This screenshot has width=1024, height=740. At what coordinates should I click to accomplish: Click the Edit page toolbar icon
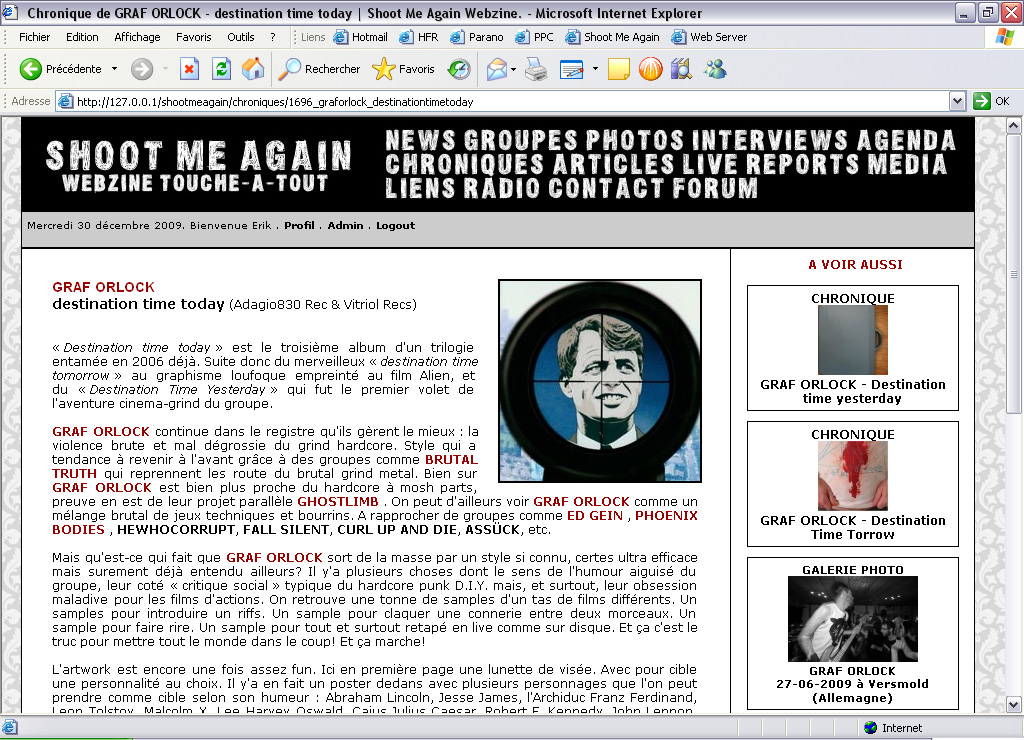point(571,69)
